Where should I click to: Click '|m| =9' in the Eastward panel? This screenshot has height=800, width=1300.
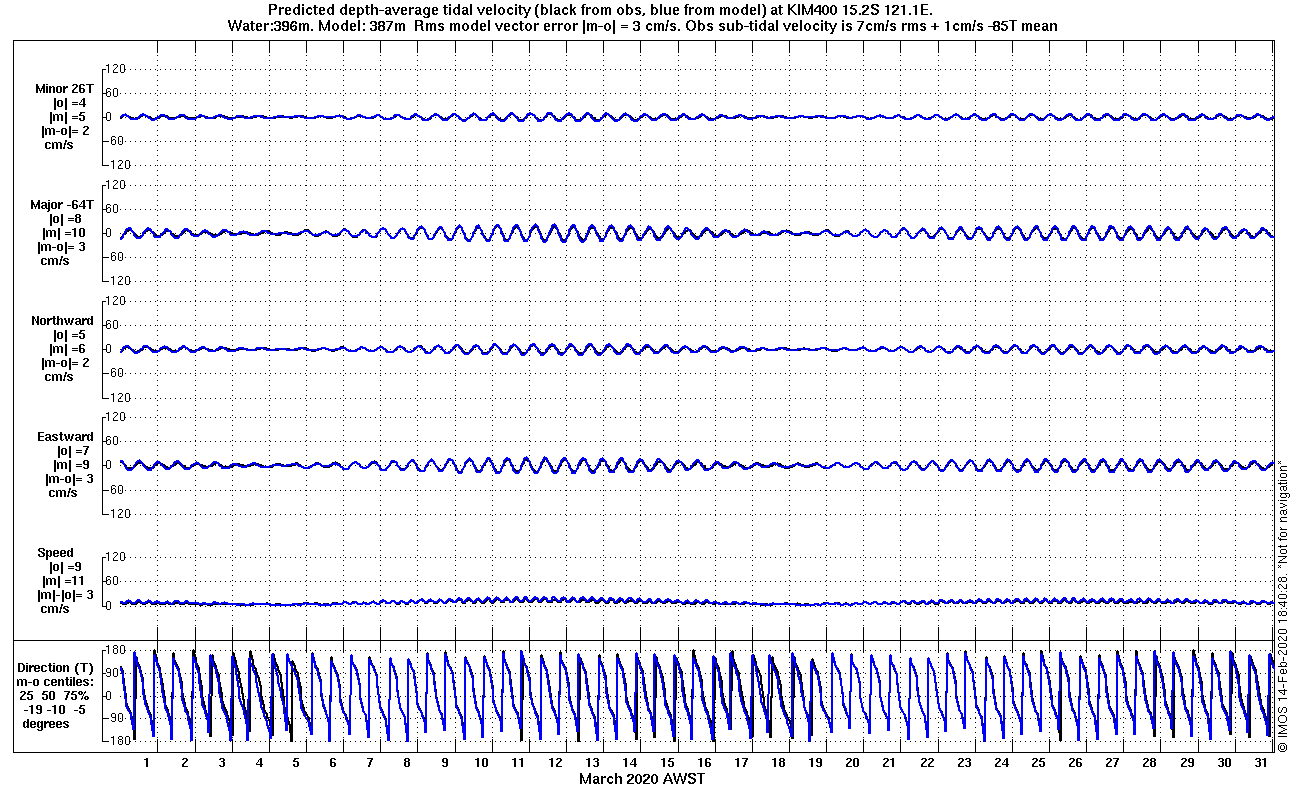[x=71, y=465]
